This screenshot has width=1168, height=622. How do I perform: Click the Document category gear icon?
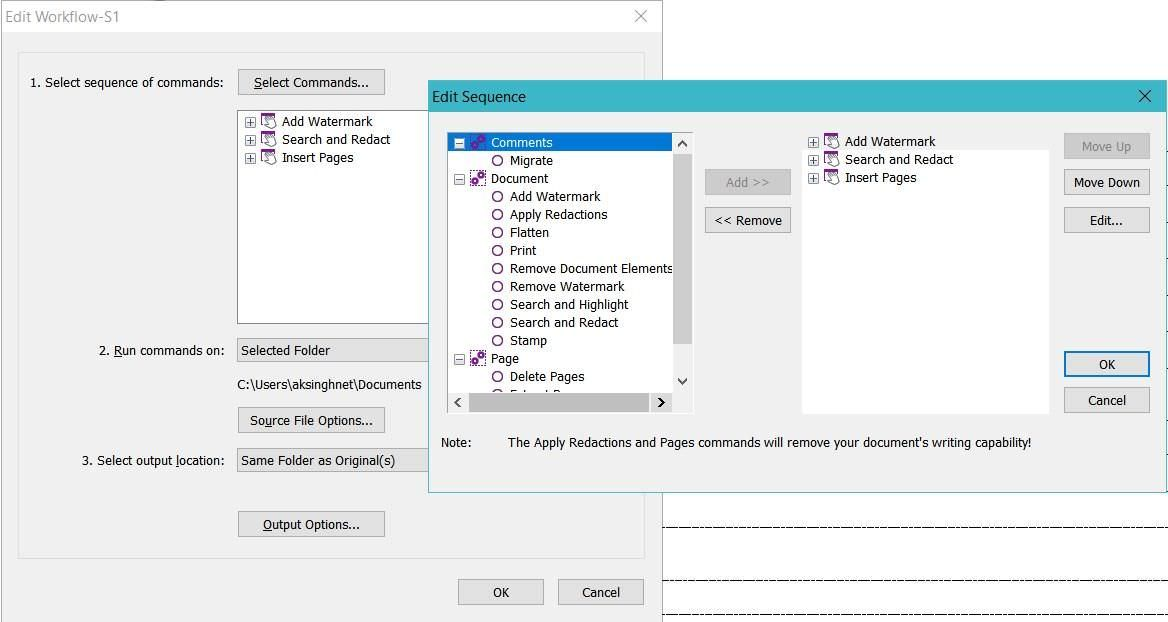(478, 178)
